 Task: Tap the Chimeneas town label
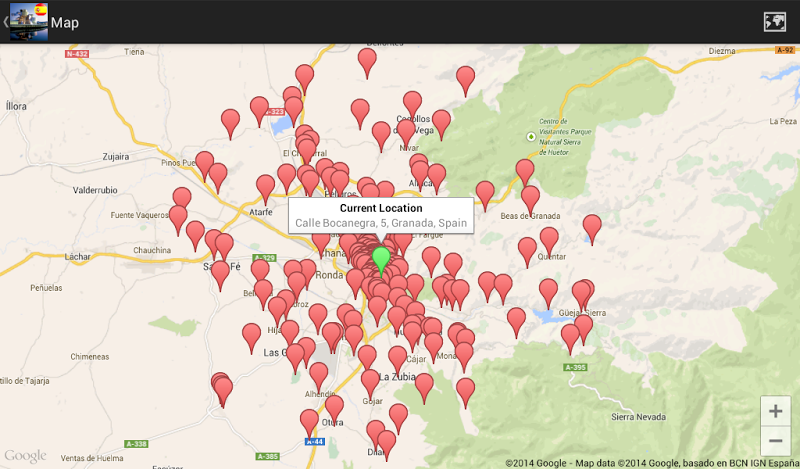90,357
